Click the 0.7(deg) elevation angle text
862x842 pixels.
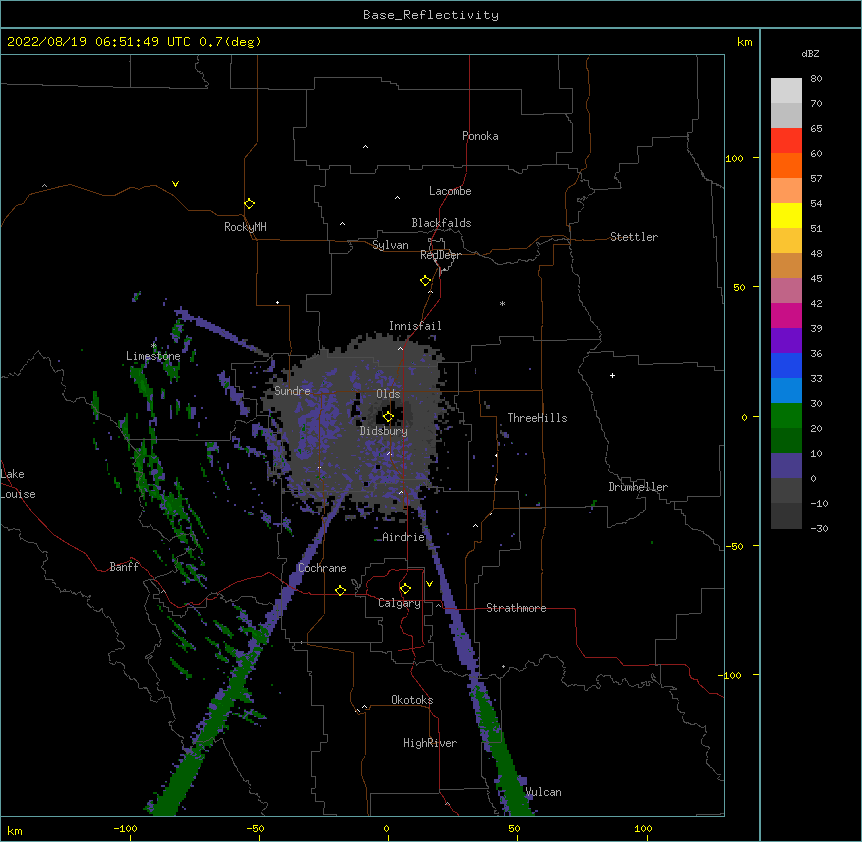(230, 42)
